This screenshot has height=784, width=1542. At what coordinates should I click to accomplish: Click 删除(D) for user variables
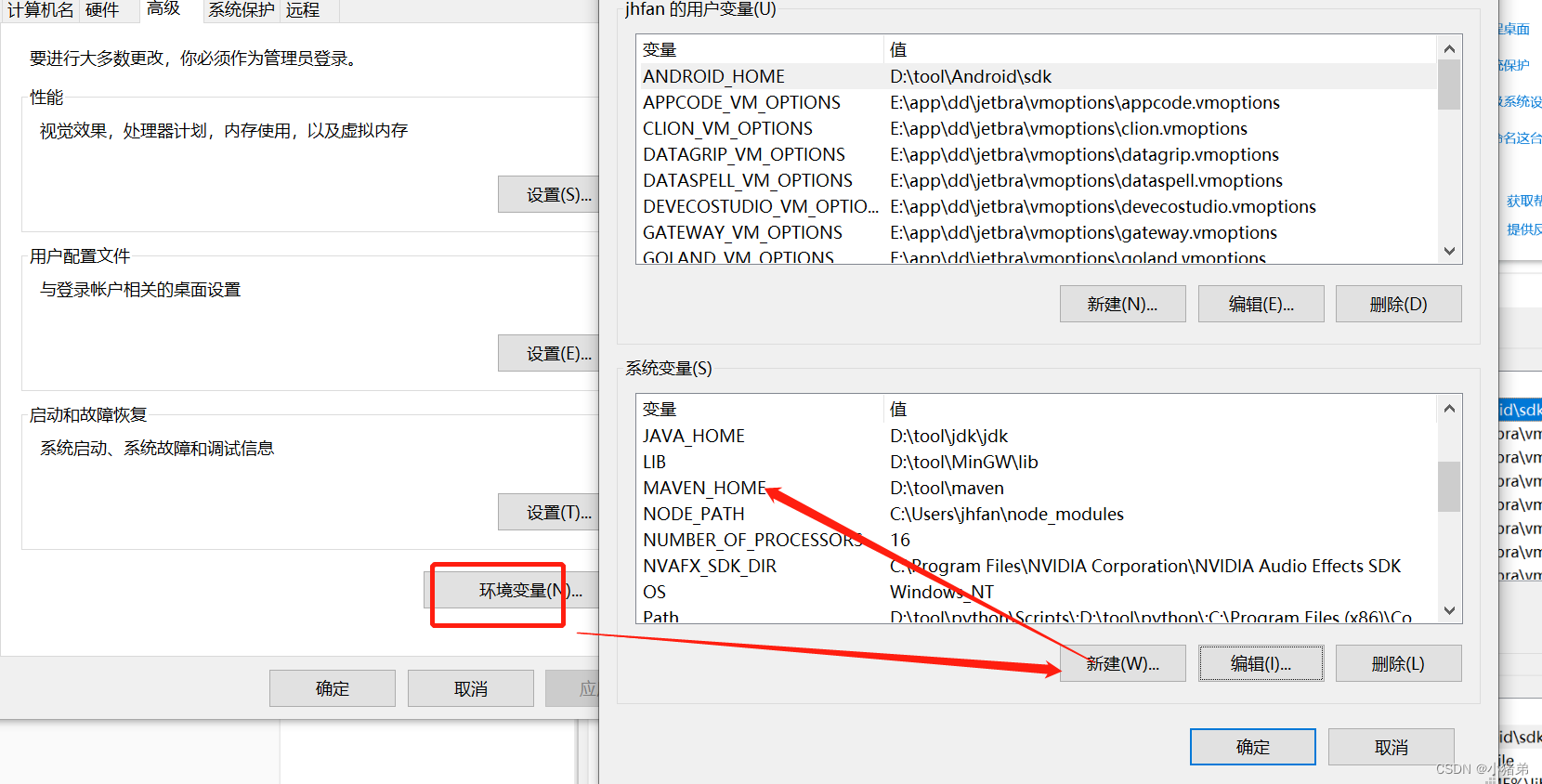[1399, 304]
